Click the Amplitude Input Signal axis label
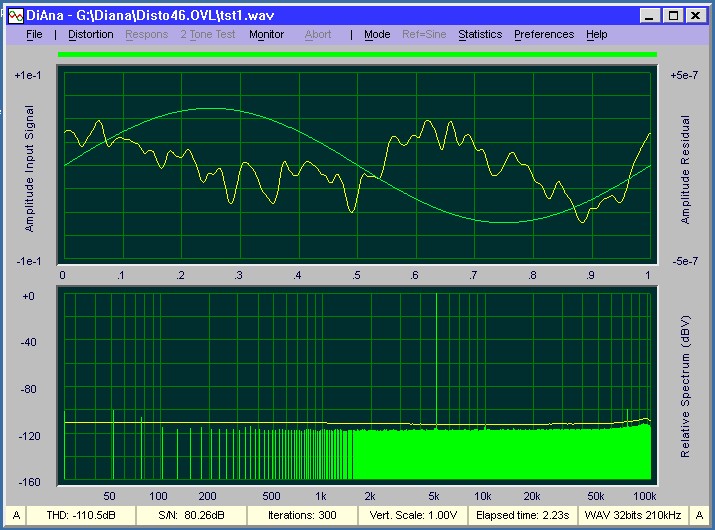Screen dimensions: 715x530 29,169
